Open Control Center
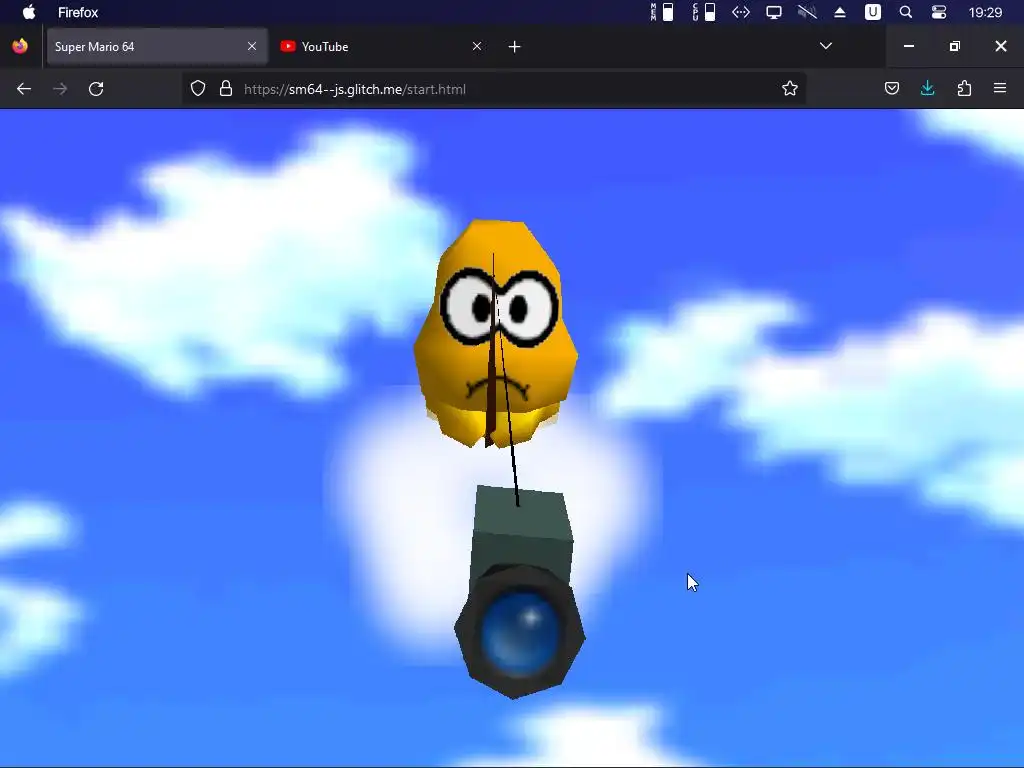The image size is (1024, 768). pyautogui.click(x=938, y=12)
